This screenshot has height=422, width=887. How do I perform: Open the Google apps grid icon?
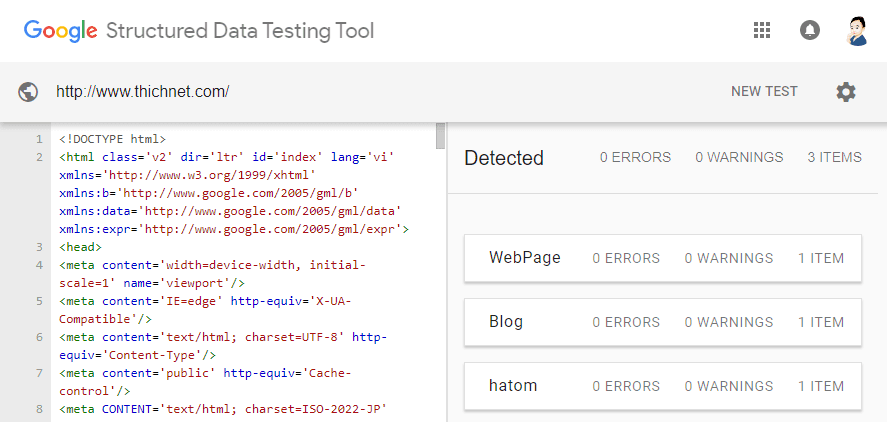point(762,30)
